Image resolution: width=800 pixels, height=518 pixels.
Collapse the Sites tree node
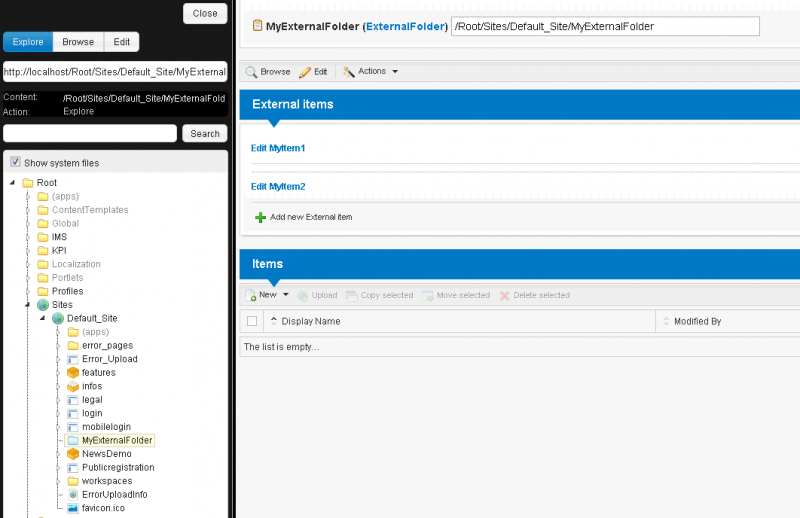(28, 305)
